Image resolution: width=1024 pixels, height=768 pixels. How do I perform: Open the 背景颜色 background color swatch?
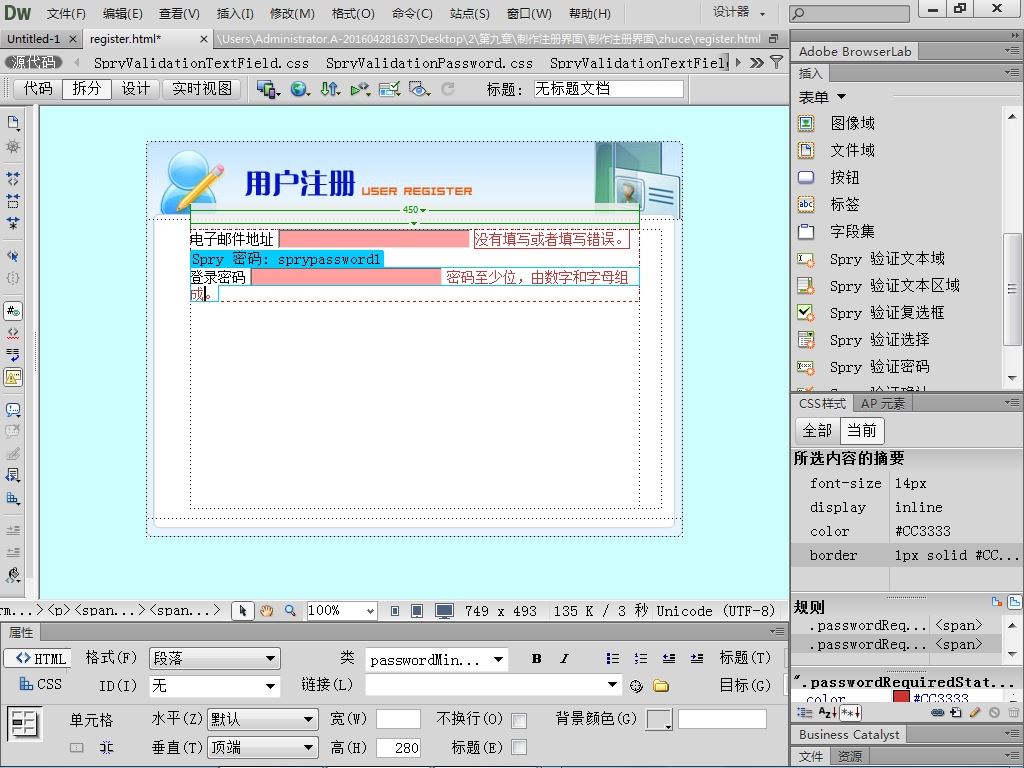pyautogui.click(x=659, y=720)
